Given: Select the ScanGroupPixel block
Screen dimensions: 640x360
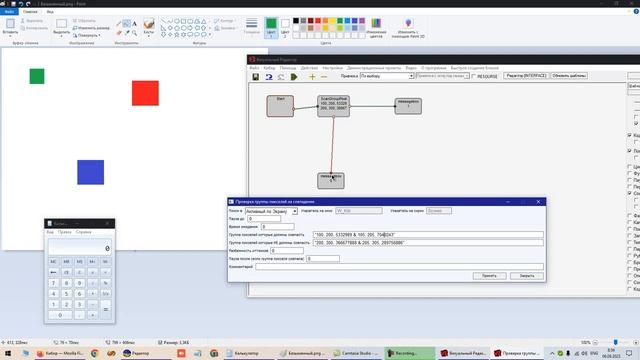Looking at the screenshot, I should 333,106.
